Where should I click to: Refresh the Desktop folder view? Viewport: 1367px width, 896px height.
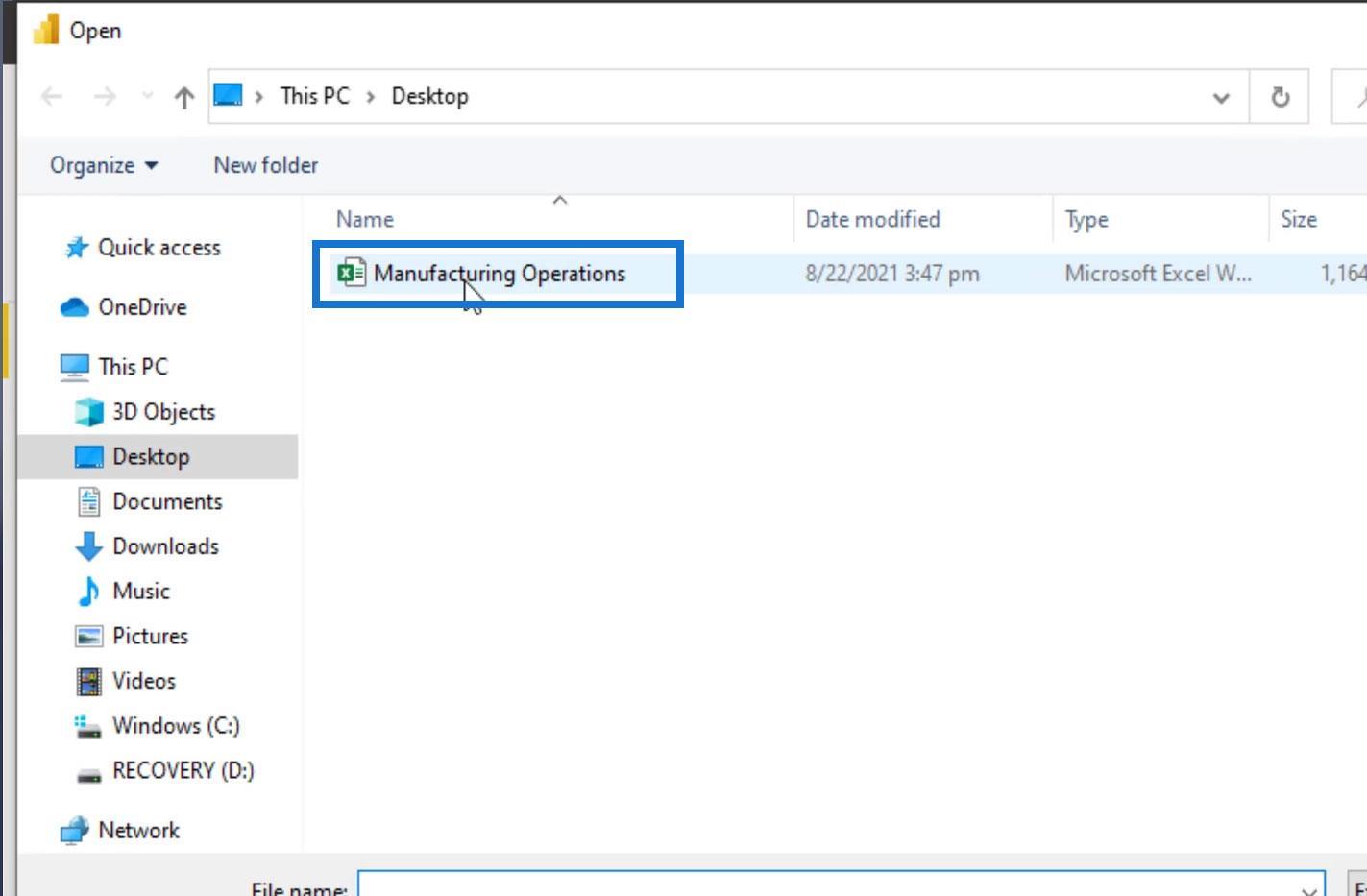tap(1280, 96)
